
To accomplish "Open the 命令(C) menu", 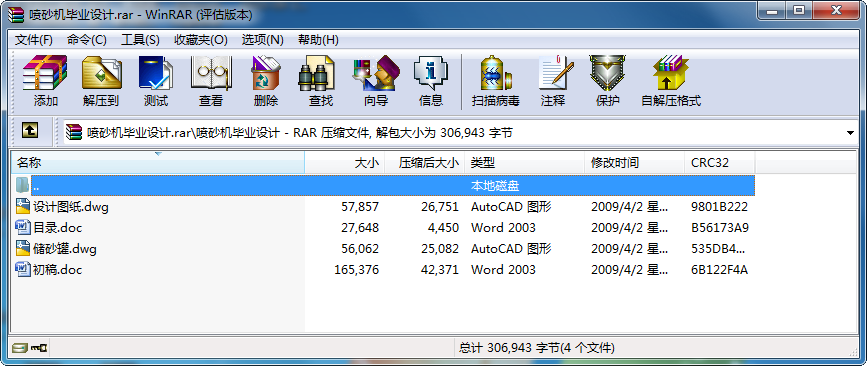I will [x=87, y=40].
